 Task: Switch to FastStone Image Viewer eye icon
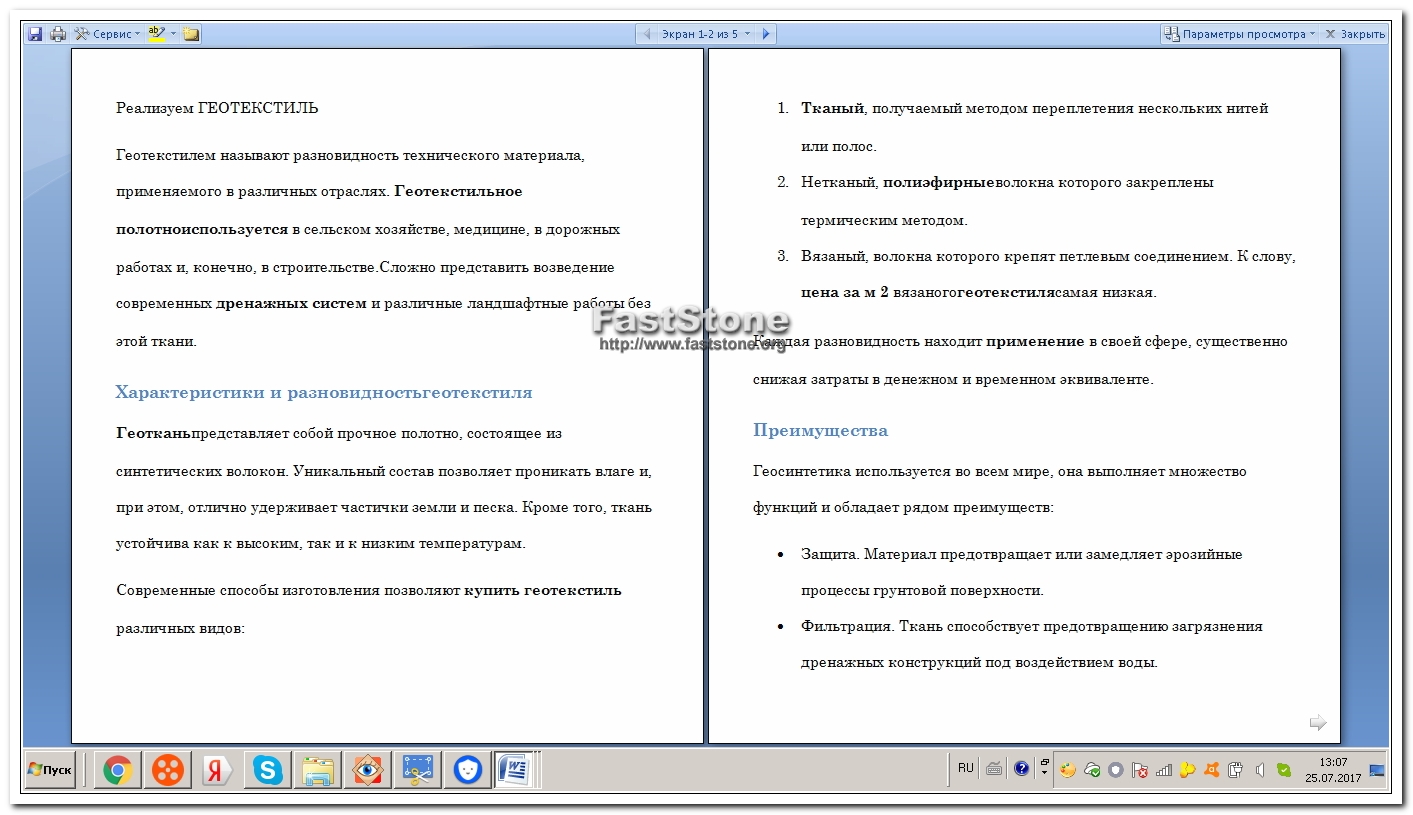[x=368, y=770]
